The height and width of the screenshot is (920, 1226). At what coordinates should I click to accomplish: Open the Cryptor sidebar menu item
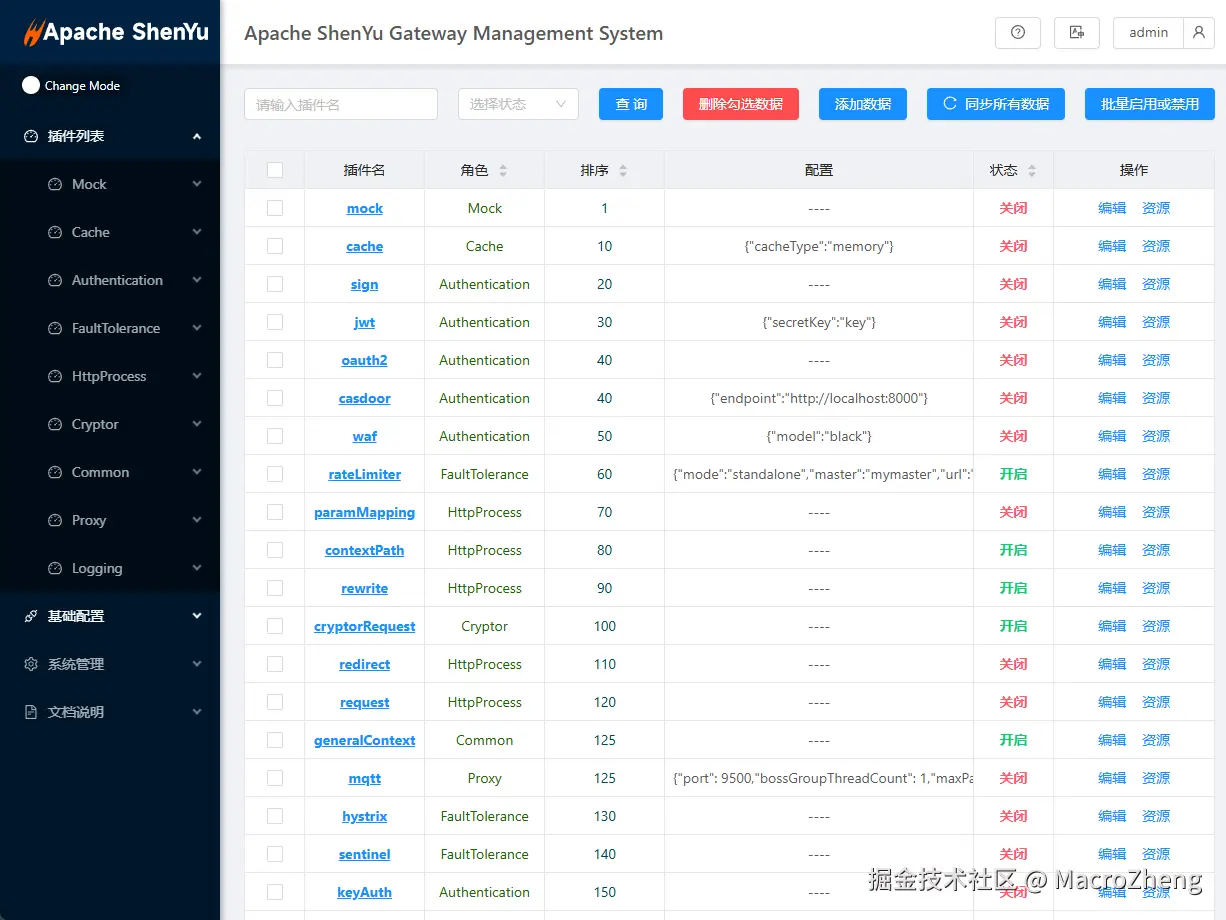tap(110, 424)
